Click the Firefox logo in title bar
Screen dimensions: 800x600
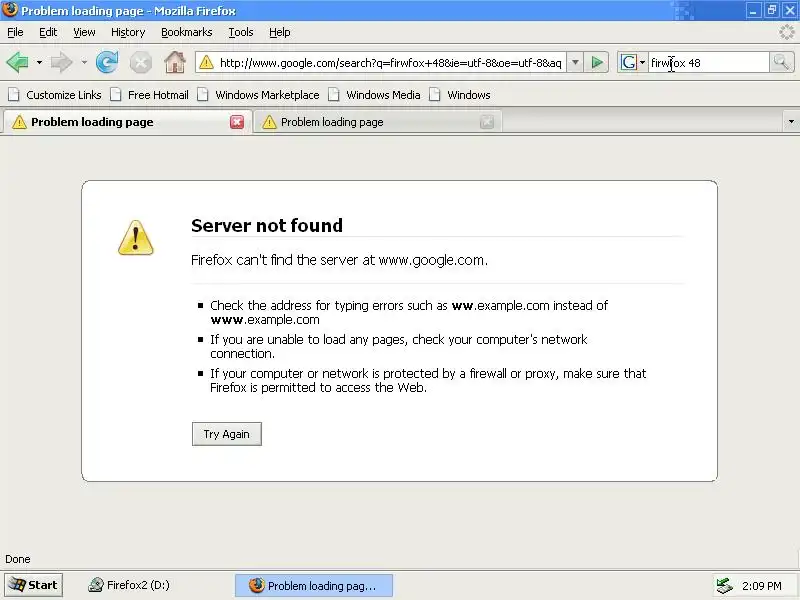click(10, 10)
